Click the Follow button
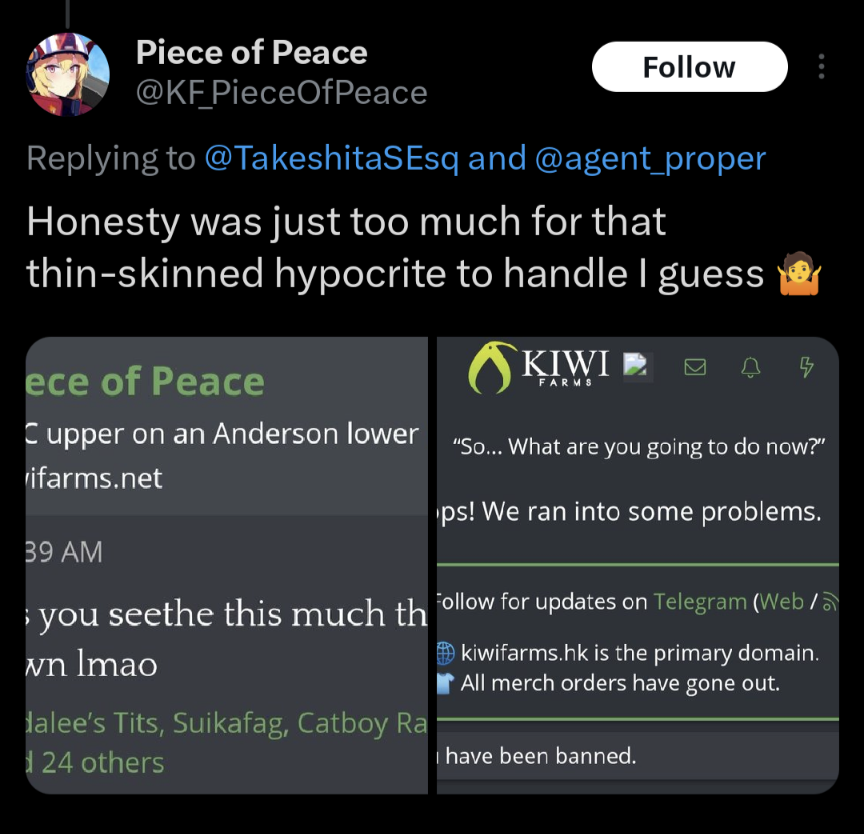Viewport: 864px width, 834px height. click(x=689, y=67)
